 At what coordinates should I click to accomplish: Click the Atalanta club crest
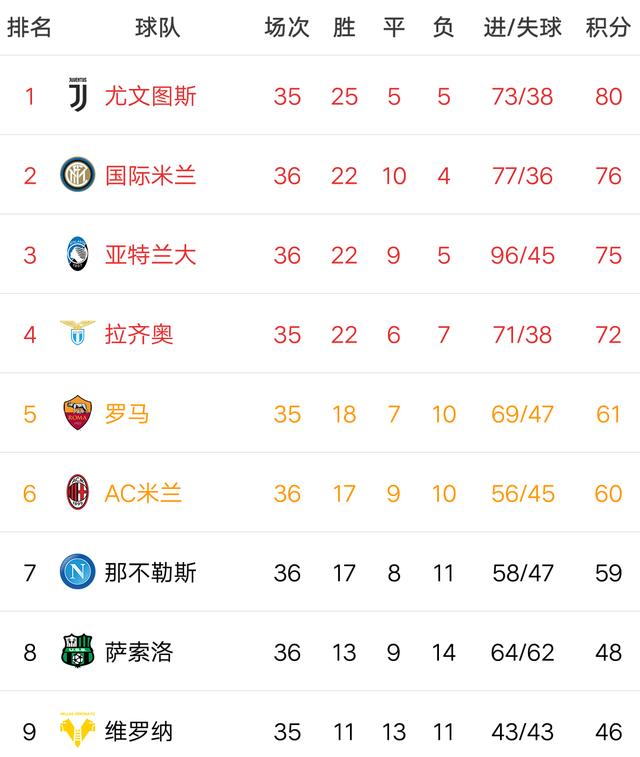coord(77,254)
